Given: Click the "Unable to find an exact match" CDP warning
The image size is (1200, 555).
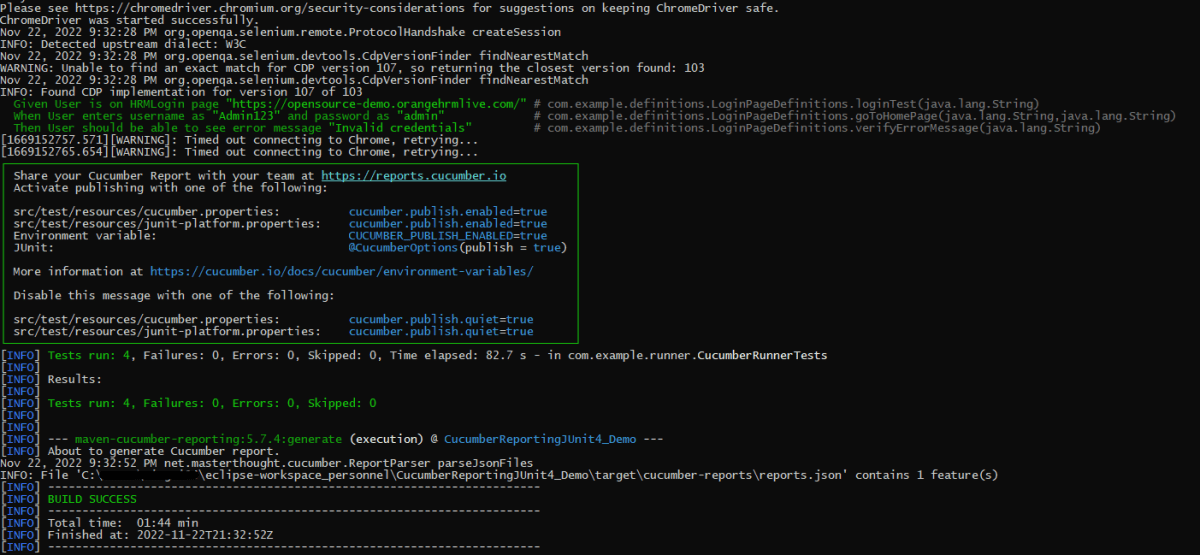Looking at the screenshot, I should click(352, 68).
